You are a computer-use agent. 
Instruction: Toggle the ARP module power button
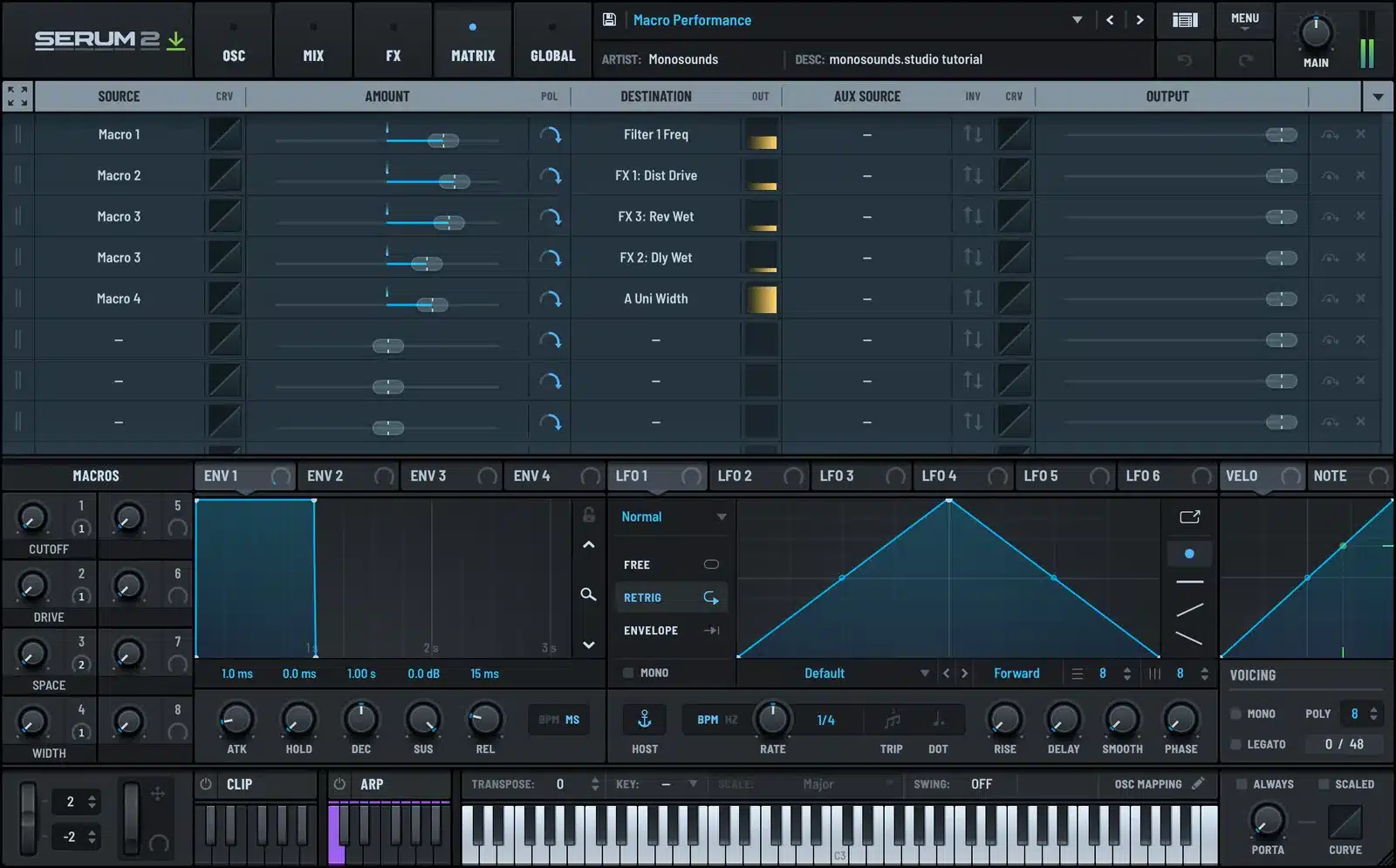(339, 784)
